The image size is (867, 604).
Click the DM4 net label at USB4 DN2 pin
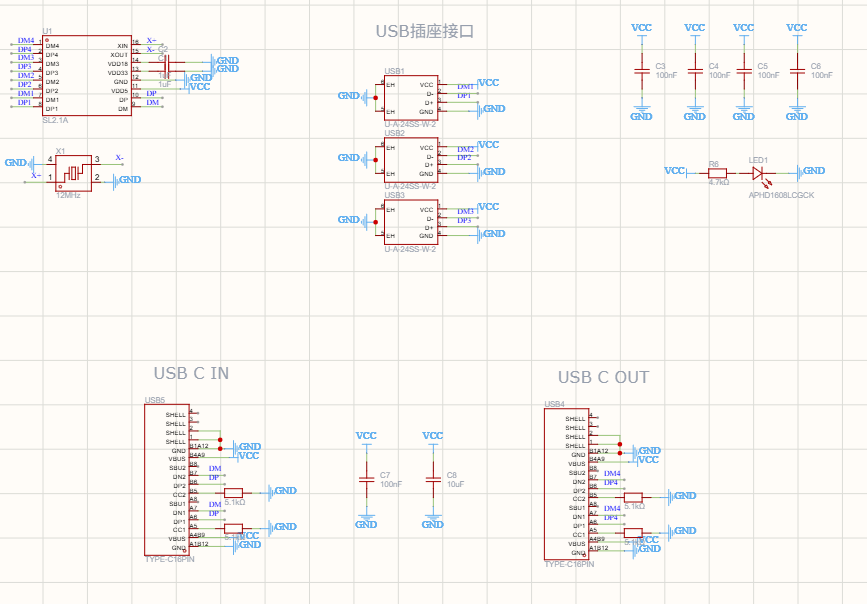click(x=612, y=473)
